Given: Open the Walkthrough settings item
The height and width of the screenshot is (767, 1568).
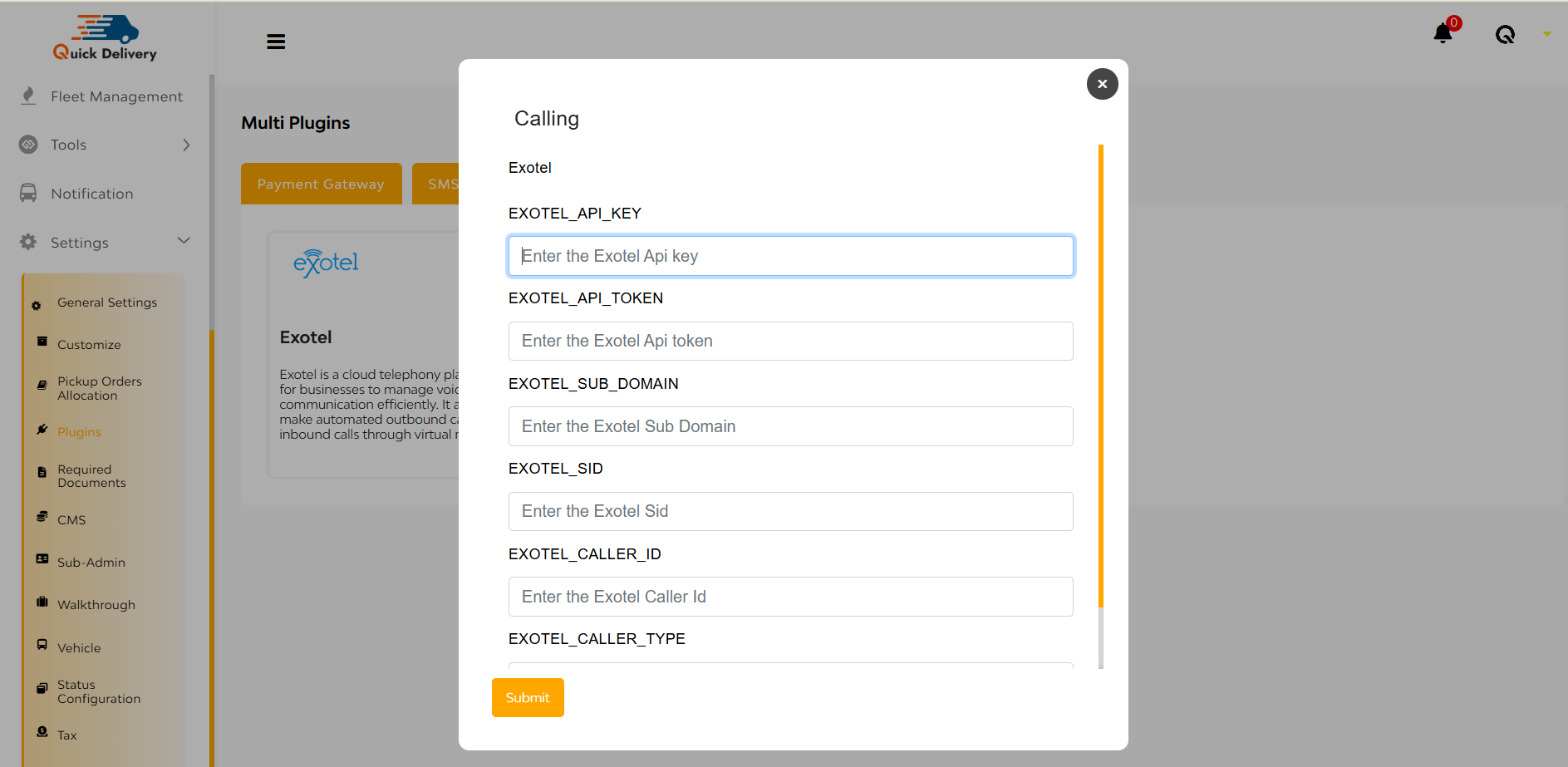Looking at the screenshot, I should click(x=96, y=605).
